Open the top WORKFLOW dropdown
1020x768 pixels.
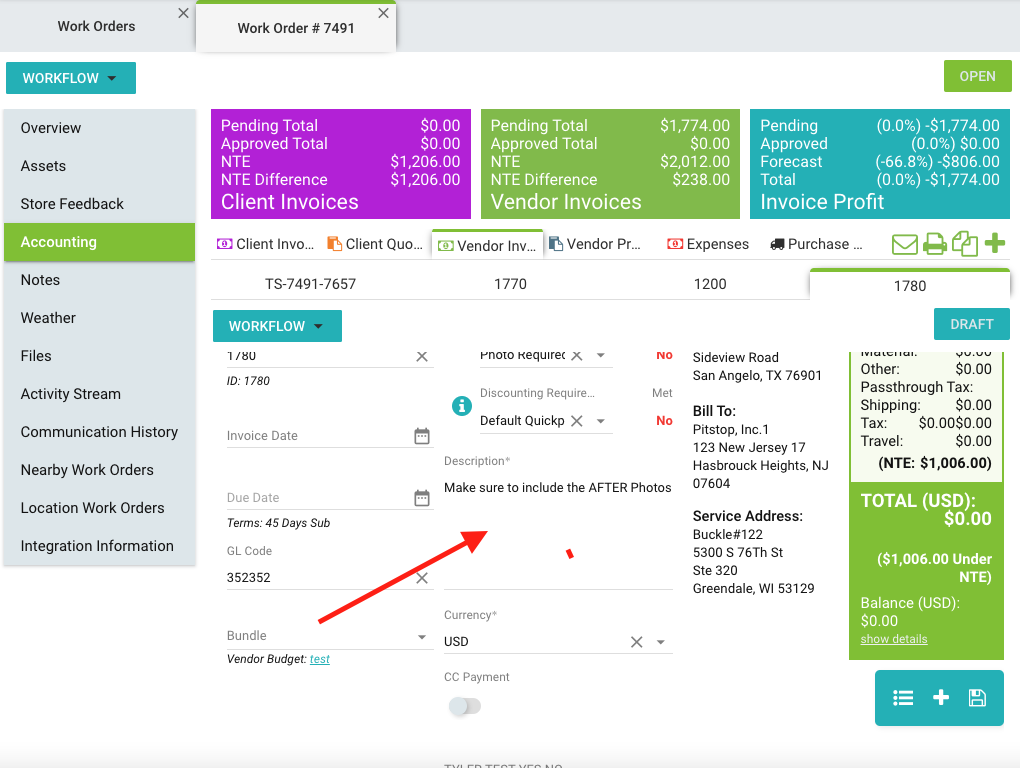(71, 78)
